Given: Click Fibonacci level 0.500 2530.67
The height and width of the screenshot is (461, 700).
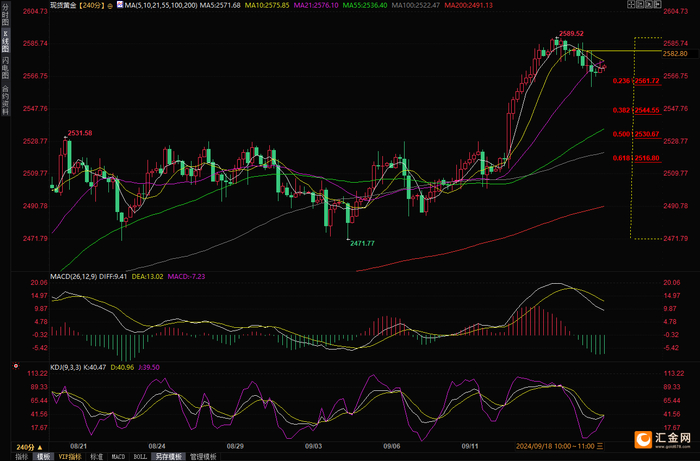Looking at the screenshot, I should tap(636, 134).
